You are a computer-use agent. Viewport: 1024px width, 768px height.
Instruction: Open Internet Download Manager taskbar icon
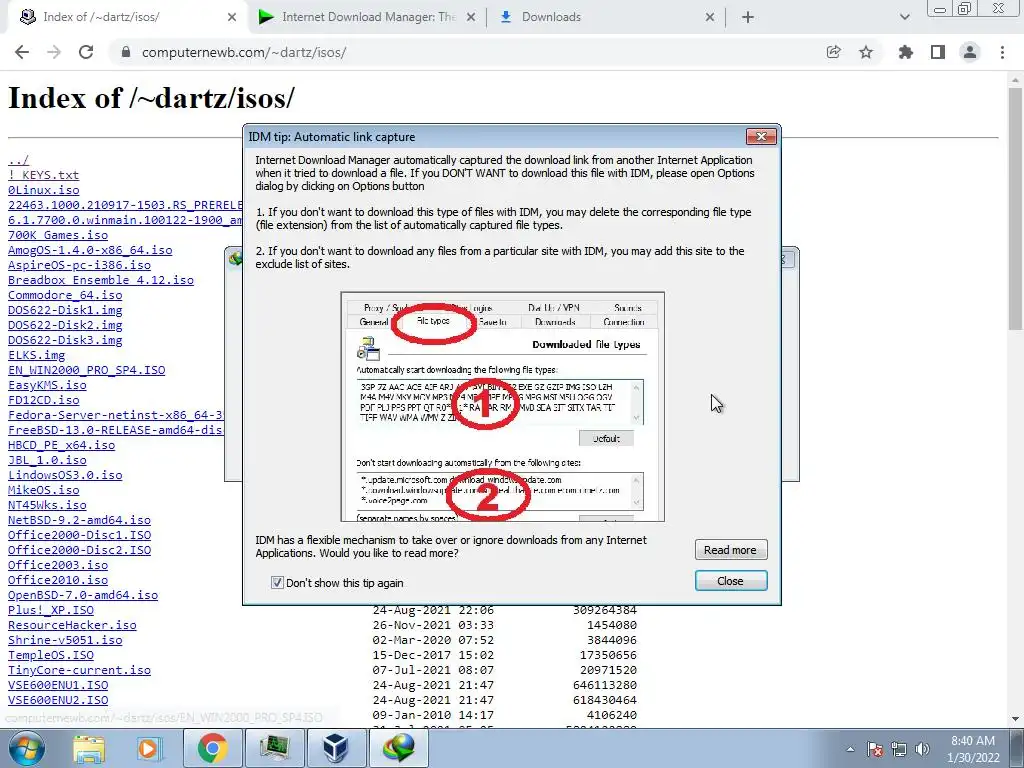399,748
